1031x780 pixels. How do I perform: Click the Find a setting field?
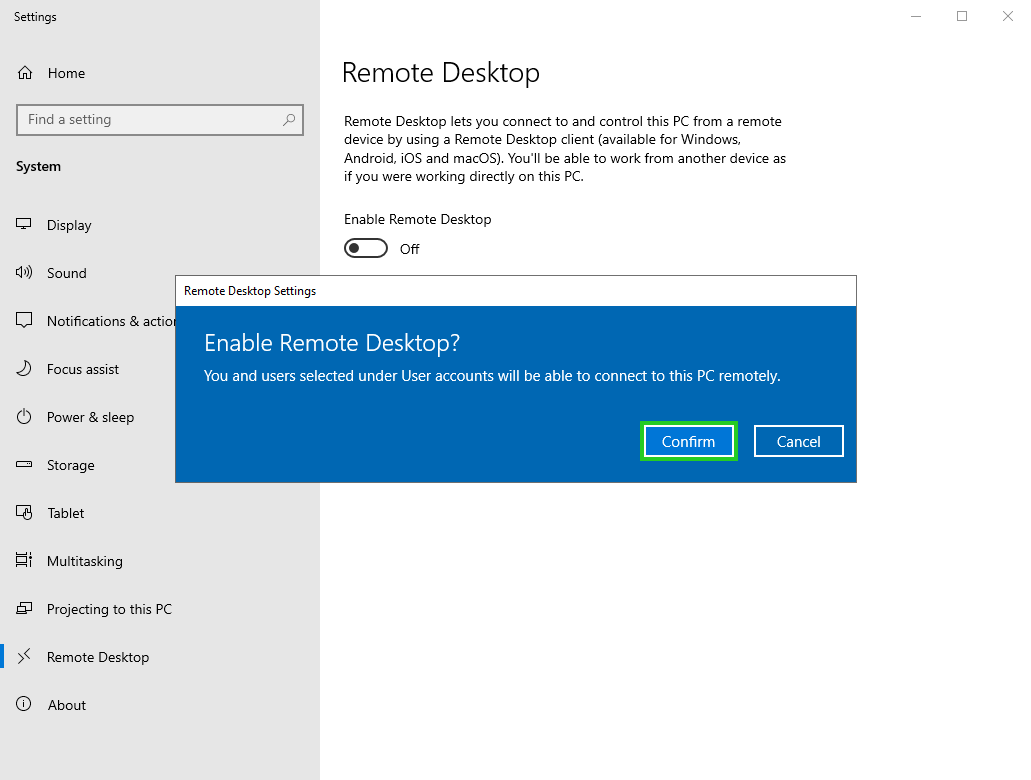click(150, 120)
